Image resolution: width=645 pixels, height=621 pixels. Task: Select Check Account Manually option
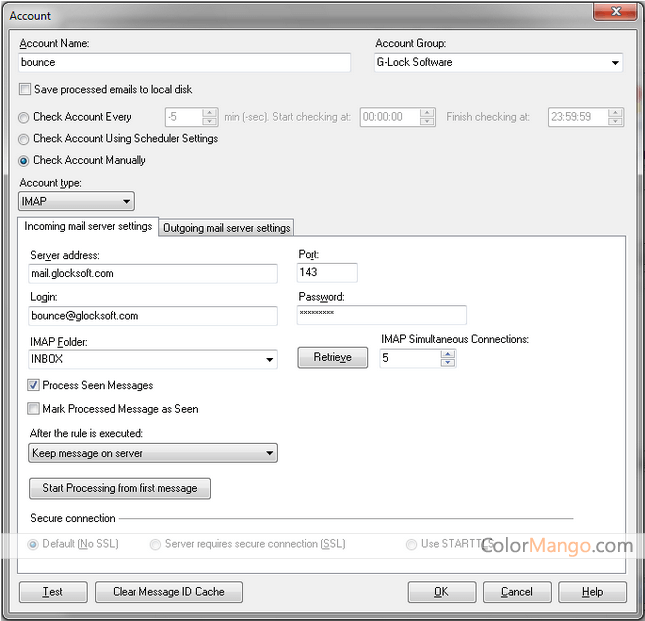pyautogui.click(x=24, y=160)
